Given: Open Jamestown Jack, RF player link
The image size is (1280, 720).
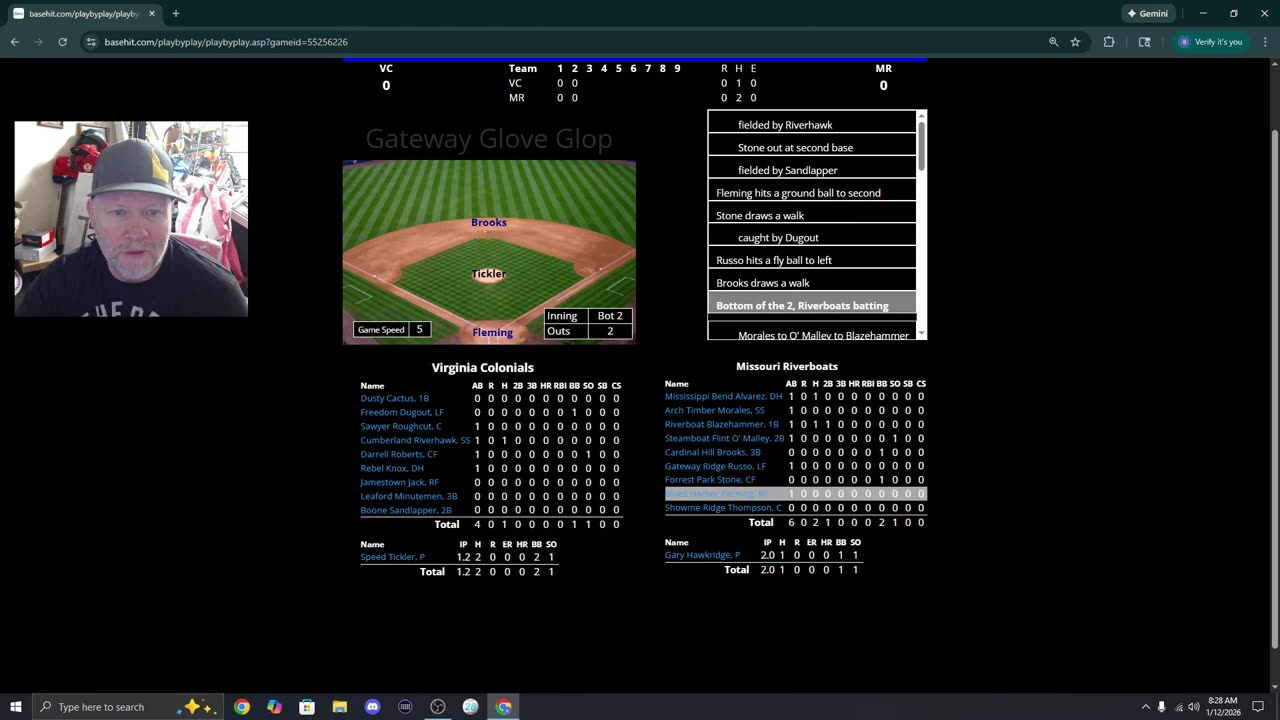Looking at the screenshot, I should click(x=399, y=482).
